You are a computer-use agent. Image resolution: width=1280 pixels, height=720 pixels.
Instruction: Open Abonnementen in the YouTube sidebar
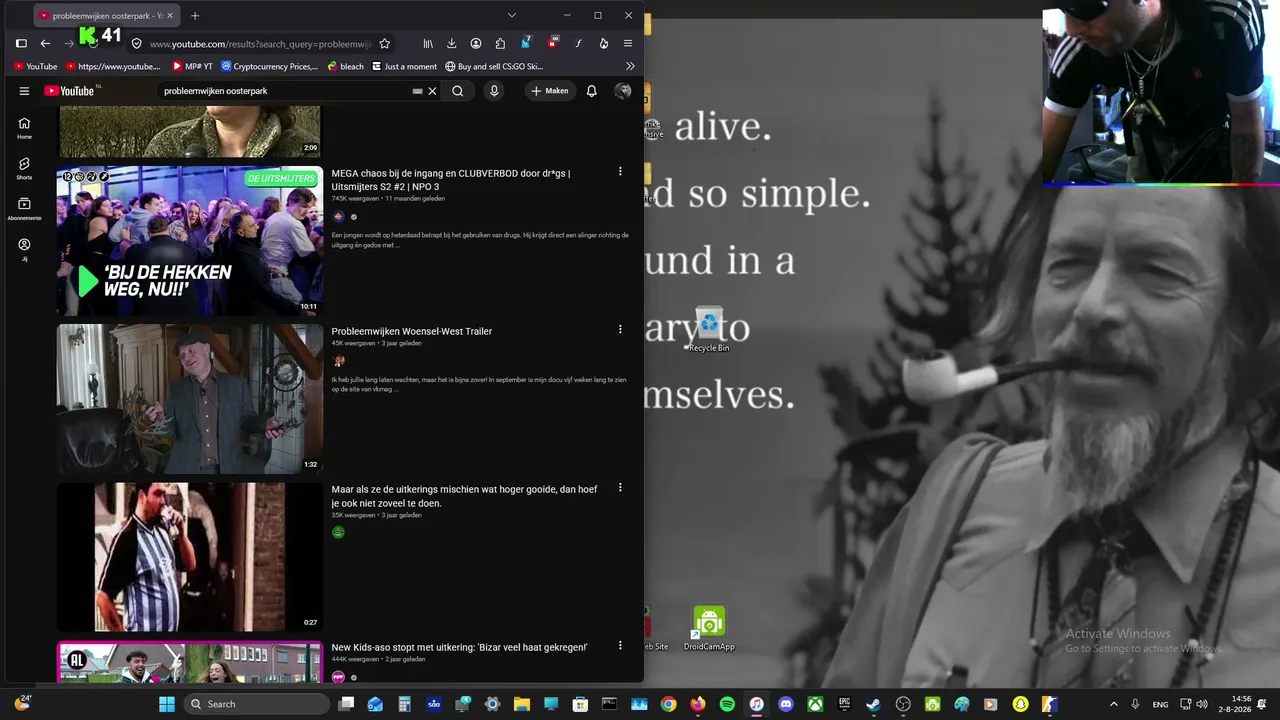[24, 209]
